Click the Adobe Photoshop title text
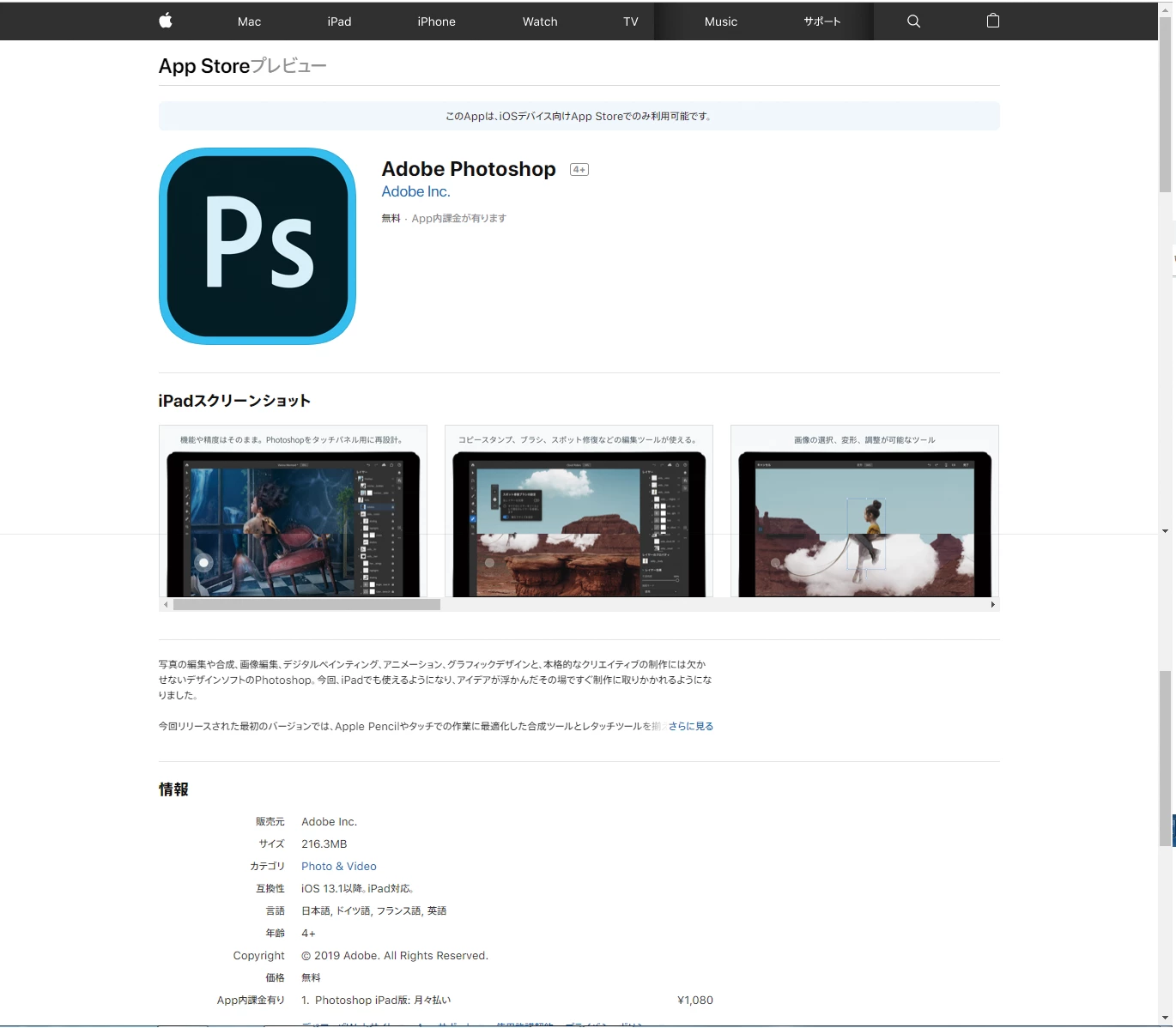1176x1028 pixels. pyautogui.click(x=469, y=169)
